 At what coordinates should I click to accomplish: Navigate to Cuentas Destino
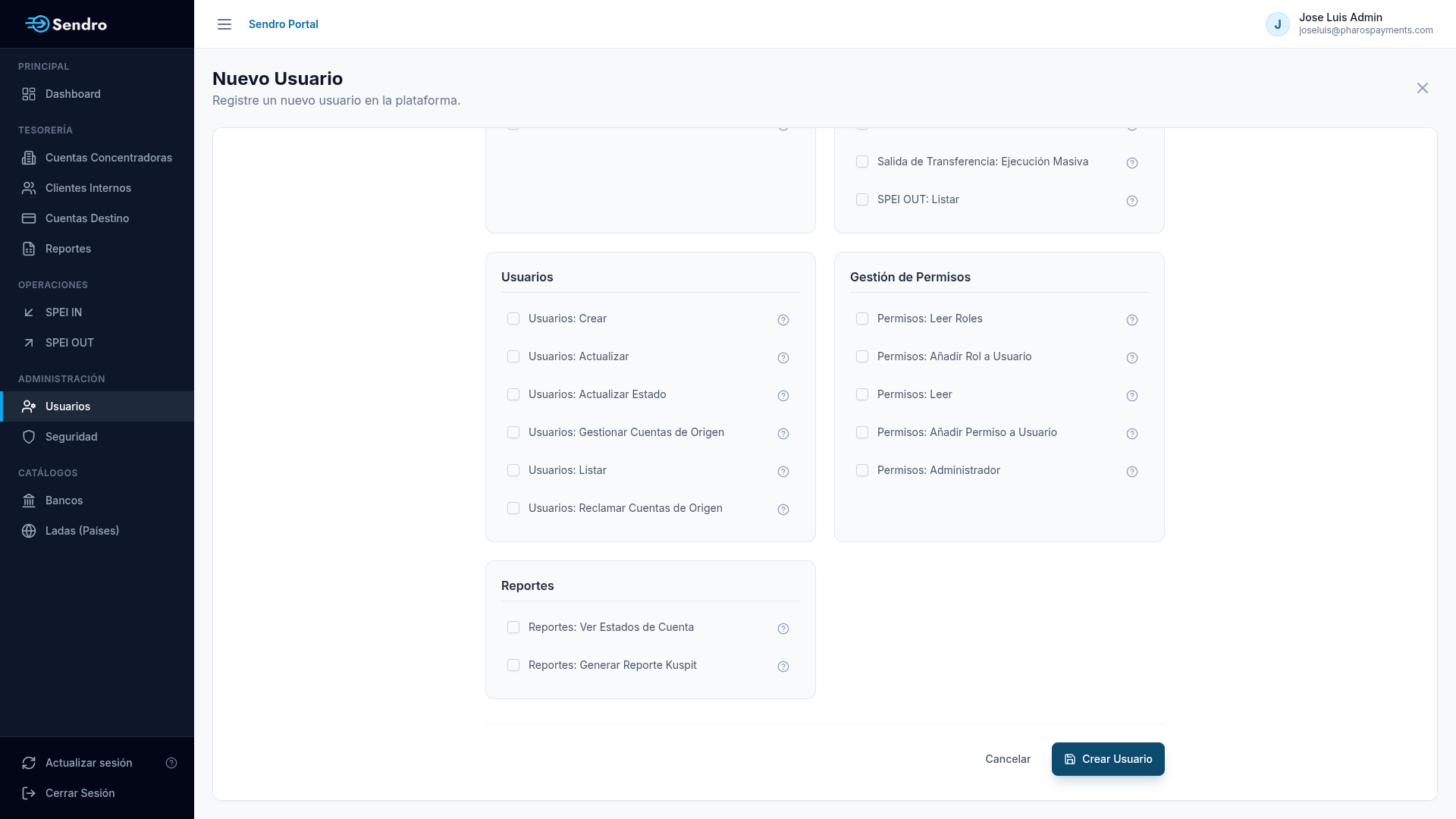tap(97, 218)
